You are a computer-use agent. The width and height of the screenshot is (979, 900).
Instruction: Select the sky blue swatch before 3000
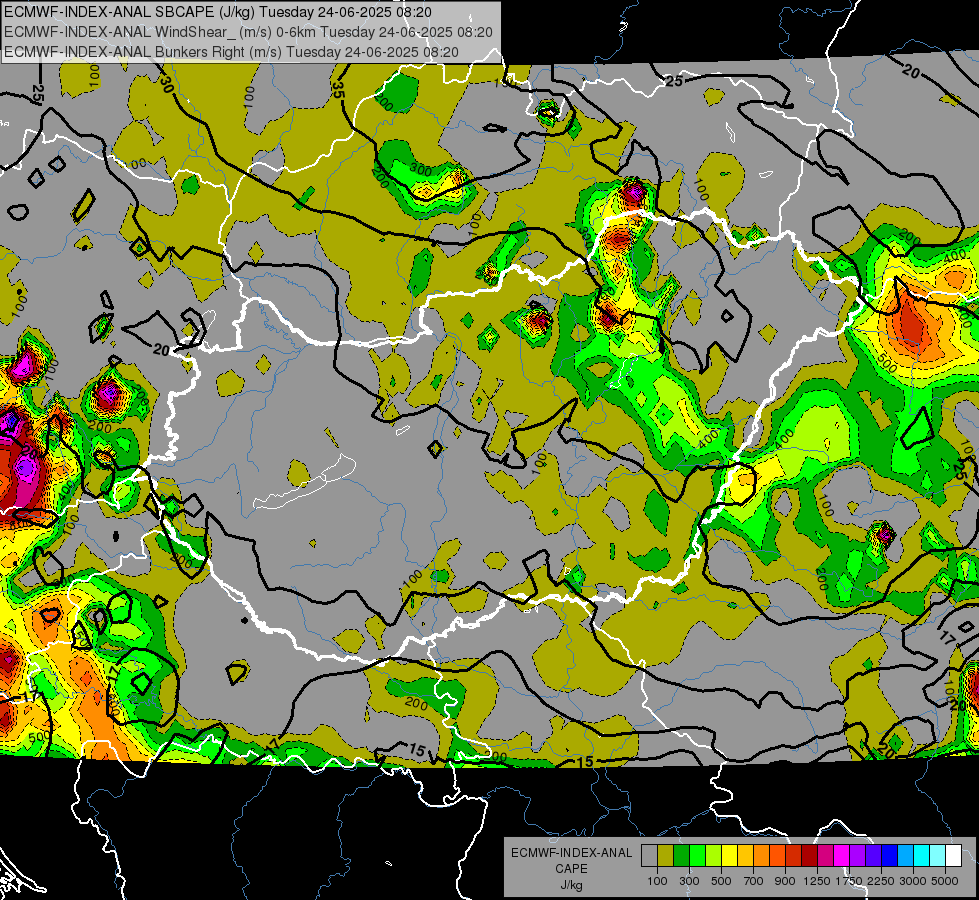tap(905, 856)
